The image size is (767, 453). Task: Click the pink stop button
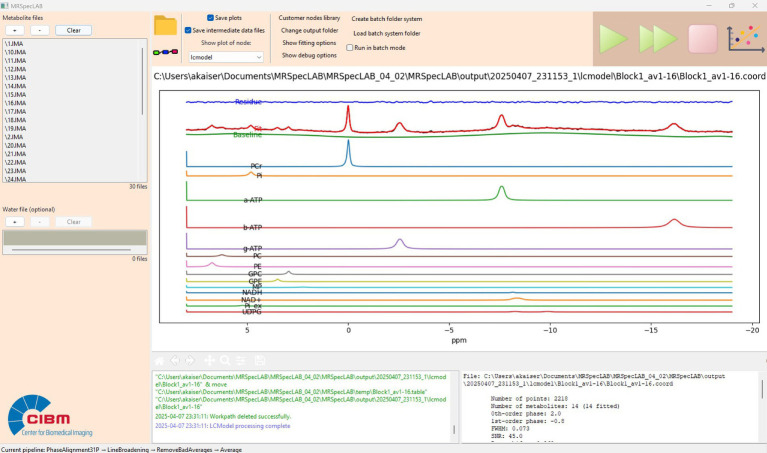[703, 39]
